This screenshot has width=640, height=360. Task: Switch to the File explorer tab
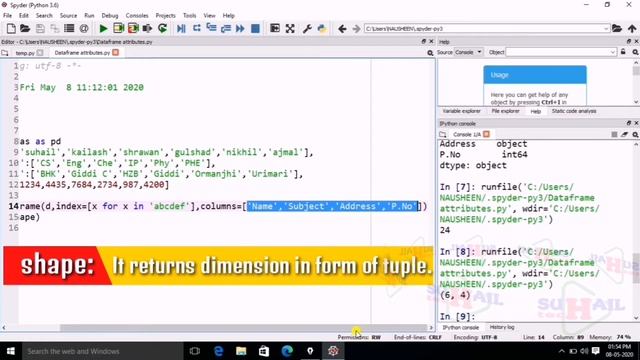point(505,111)
